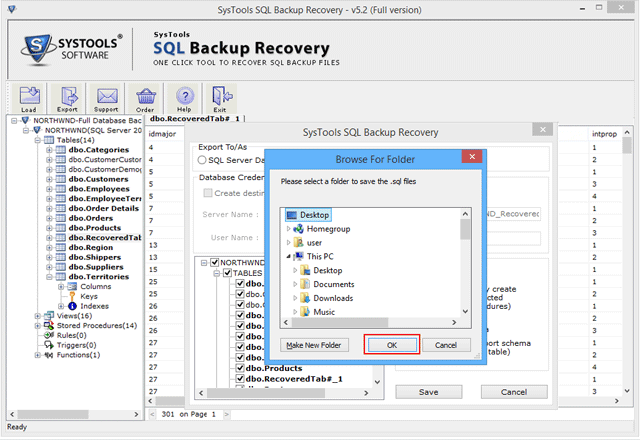Collapse the dbo.Territories tree node
This screenshot has height=440, width=640.
point(49,277)
